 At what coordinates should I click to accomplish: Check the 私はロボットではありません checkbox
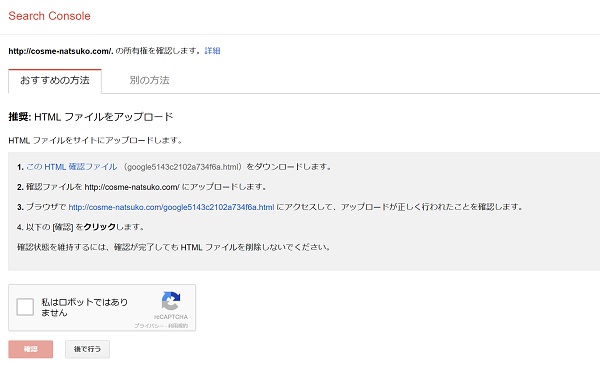(25, 307)
